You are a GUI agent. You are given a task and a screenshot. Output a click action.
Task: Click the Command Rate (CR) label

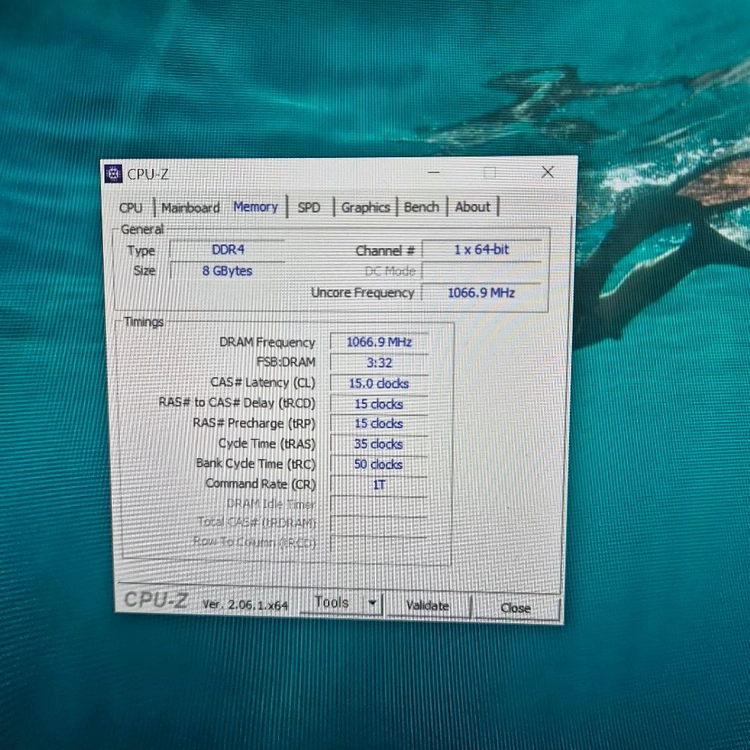261,484
